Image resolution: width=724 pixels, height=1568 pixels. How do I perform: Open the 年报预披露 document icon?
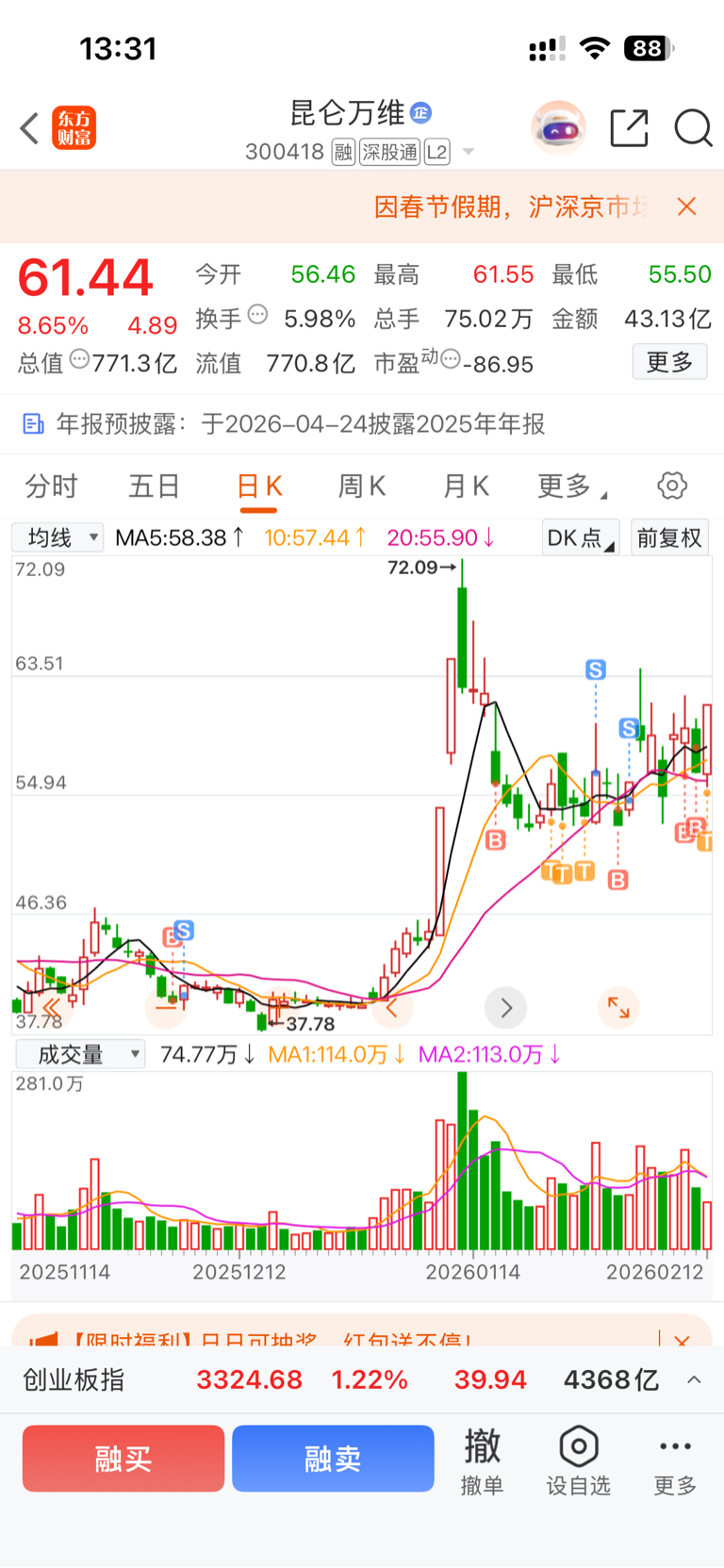(33, 424)
